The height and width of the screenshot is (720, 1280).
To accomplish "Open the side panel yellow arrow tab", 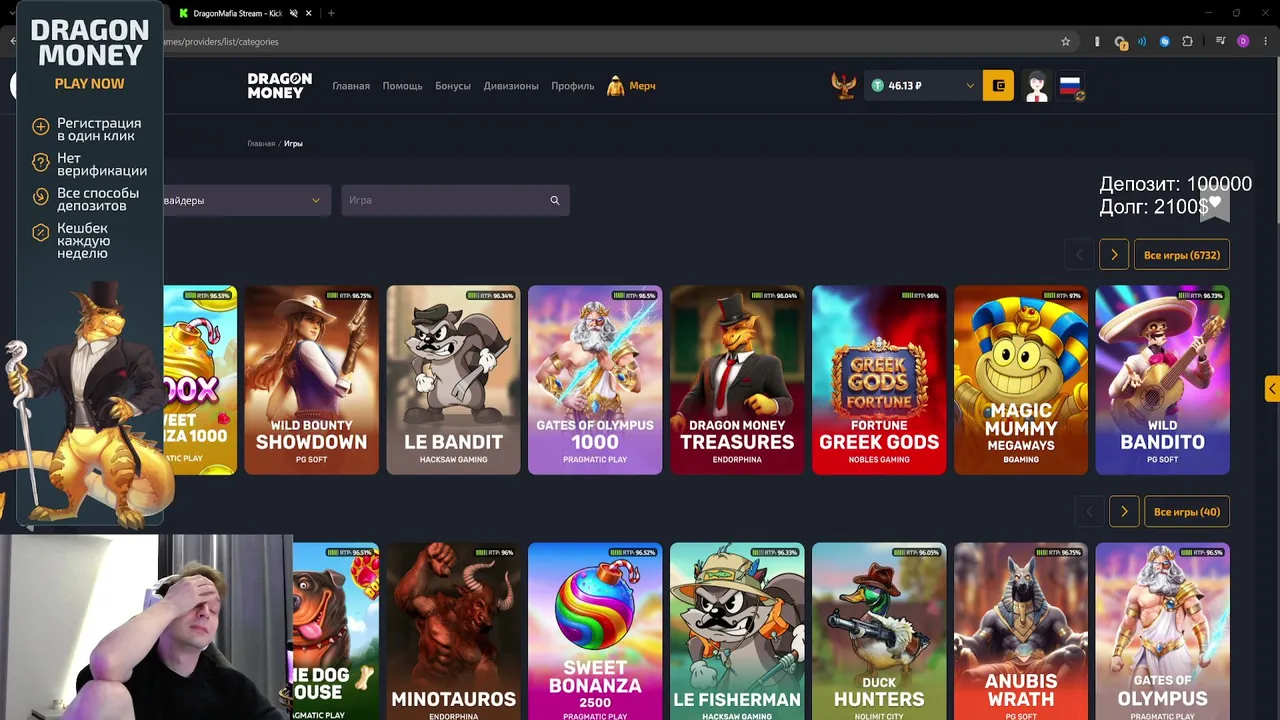I will click(1272, 388).
